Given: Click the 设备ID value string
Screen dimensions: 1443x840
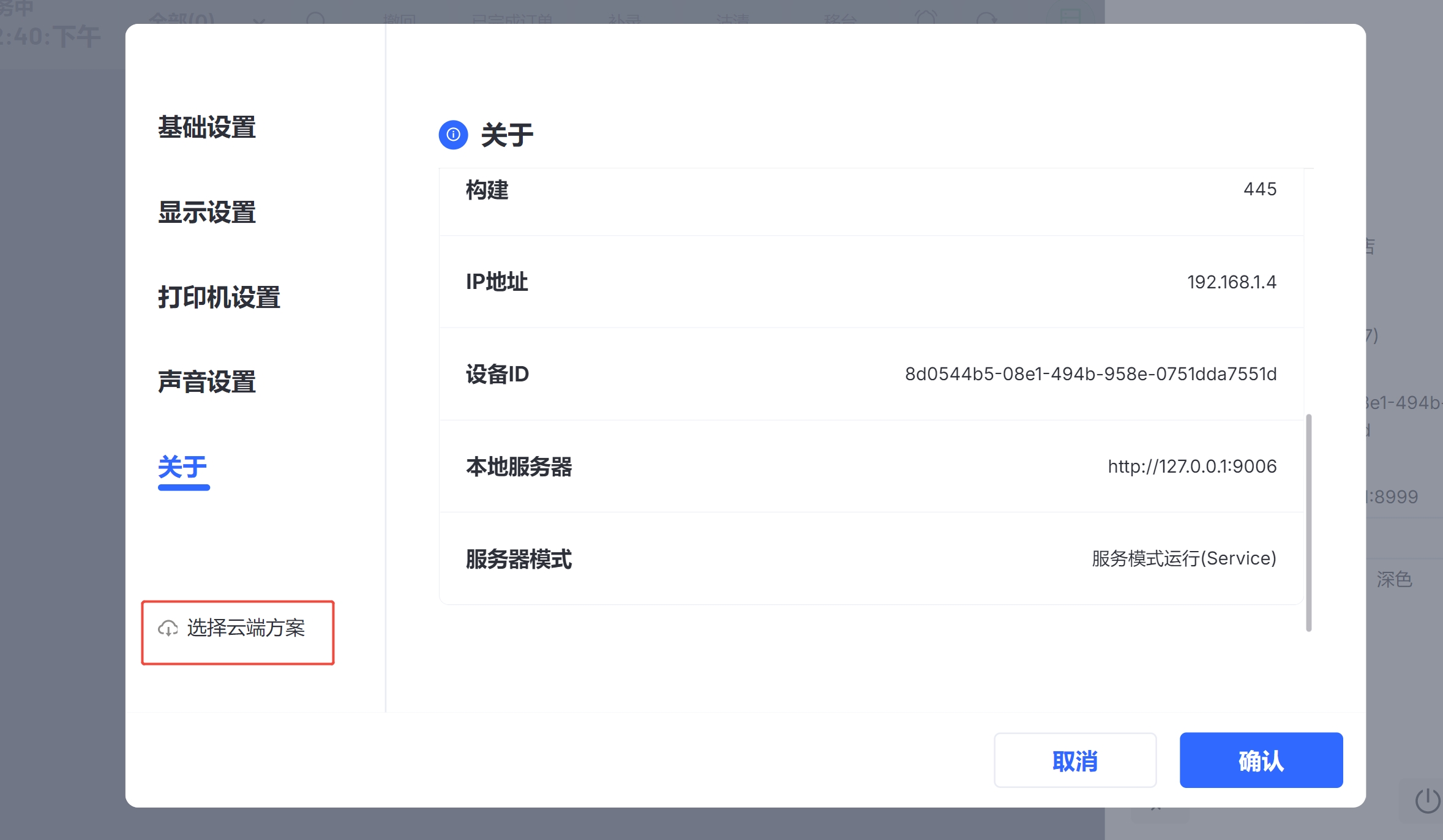Looking at the screenshot, I should coord(1090,374).
